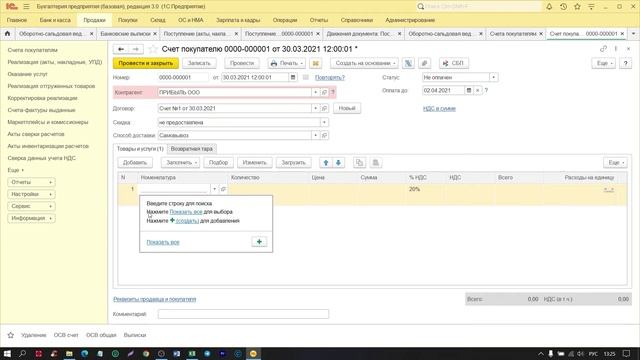Screen dimensions: 640x360
Task: Expand the Способ доставки dropdown arrow
Action: pyautogui.click(x=316, y=135)
